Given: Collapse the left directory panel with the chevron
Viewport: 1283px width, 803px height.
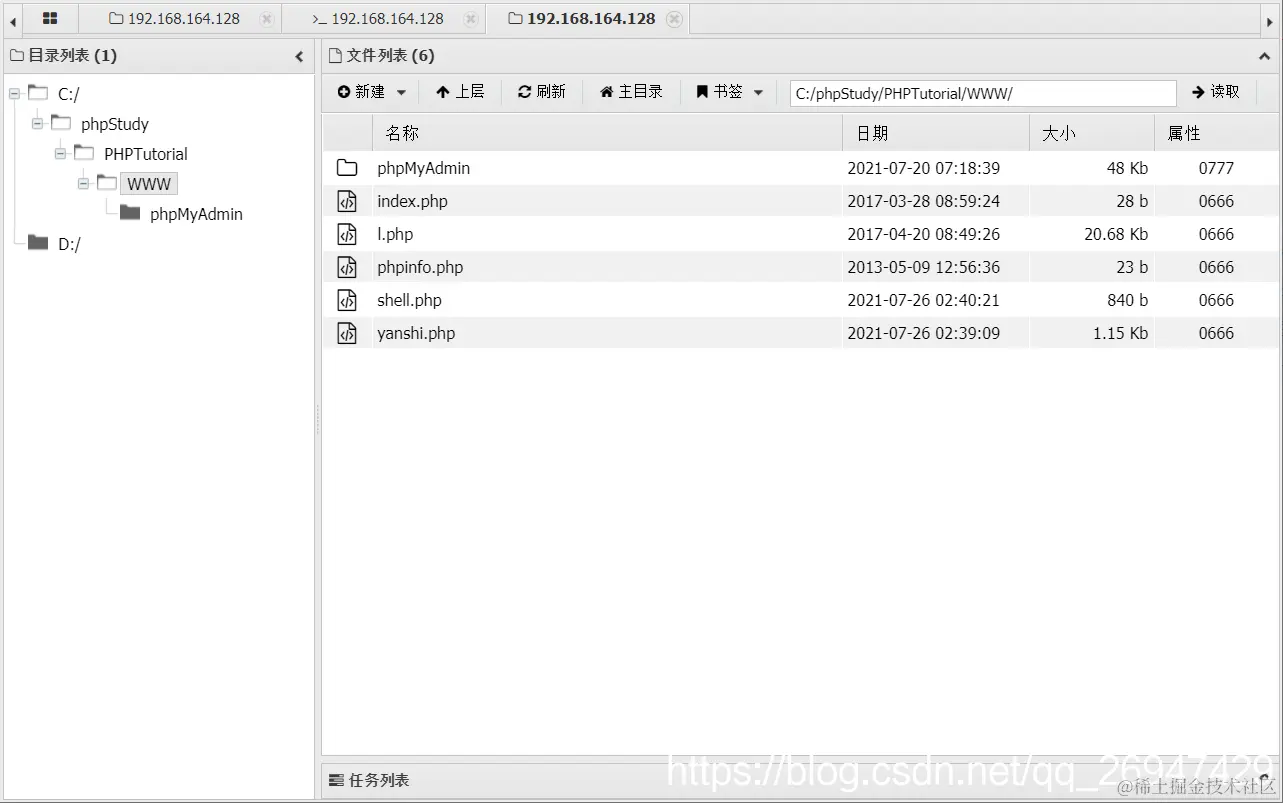Looking at the screenshot, I should pos(298,56).
